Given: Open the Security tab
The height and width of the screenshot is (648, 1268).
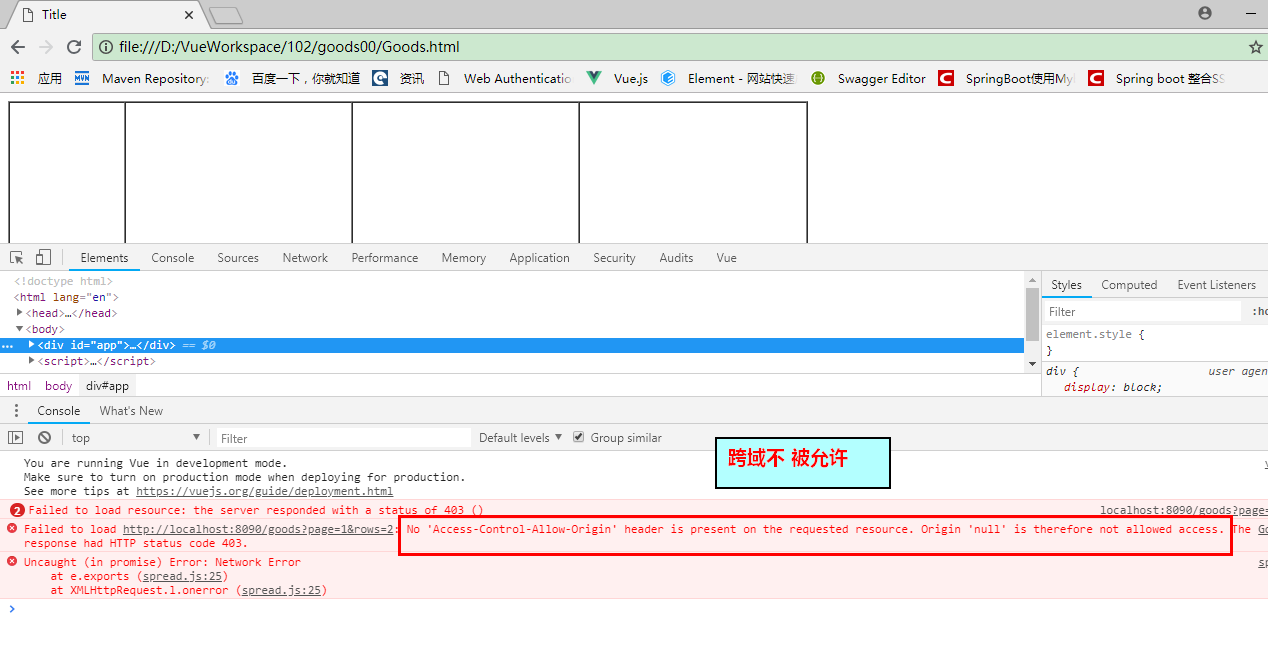Looking at the screenshot, I should (x=614, y=257).
